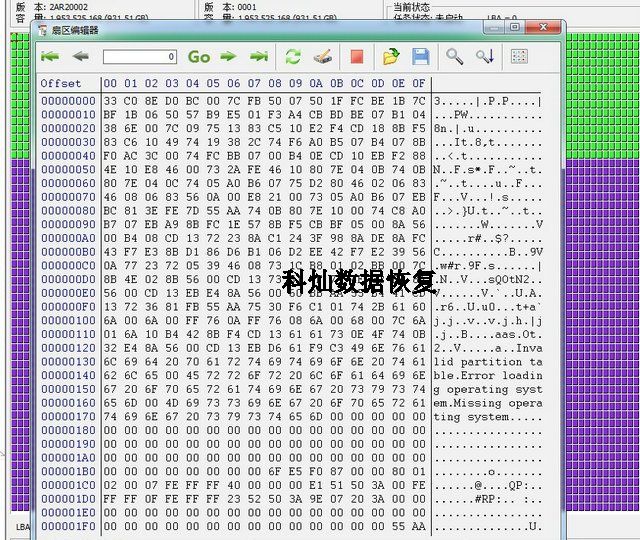Click the sector editor window title icon
The height and width of the screenshot is (540, 640).
click(42, 30)
